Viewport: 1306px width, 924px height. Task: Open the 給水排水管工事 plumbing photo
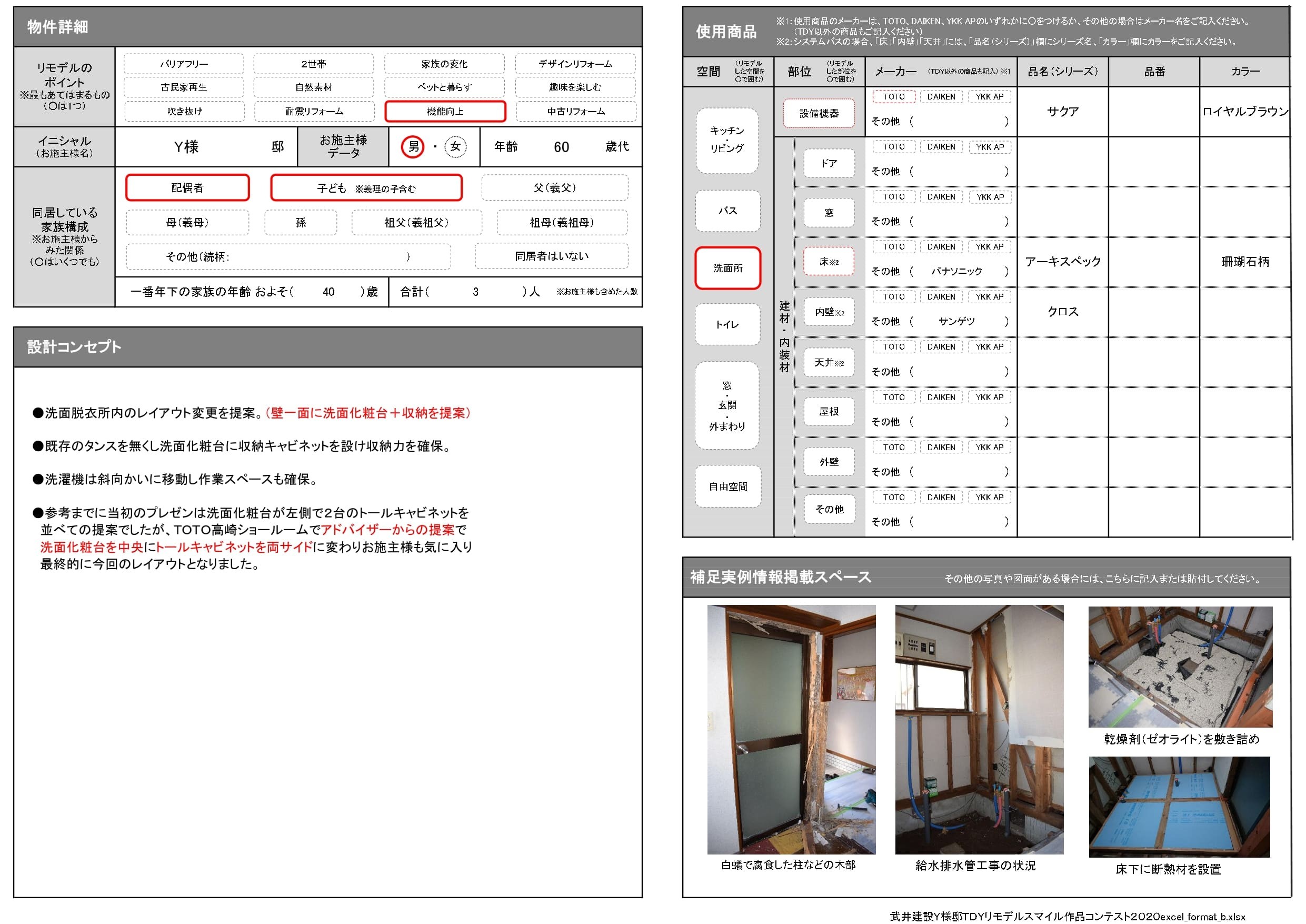[x=979, y=729]
